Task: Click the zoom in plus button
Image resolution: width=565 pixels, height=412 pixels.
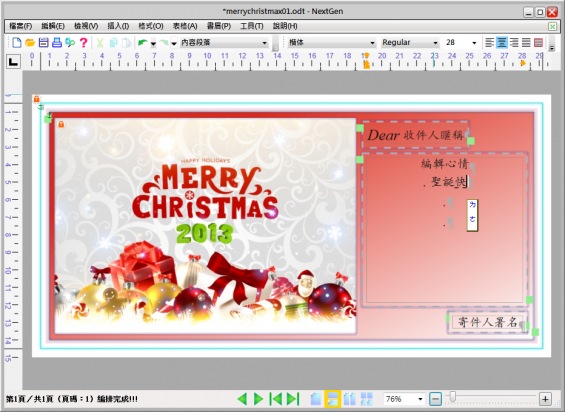Action: point(545,399)
